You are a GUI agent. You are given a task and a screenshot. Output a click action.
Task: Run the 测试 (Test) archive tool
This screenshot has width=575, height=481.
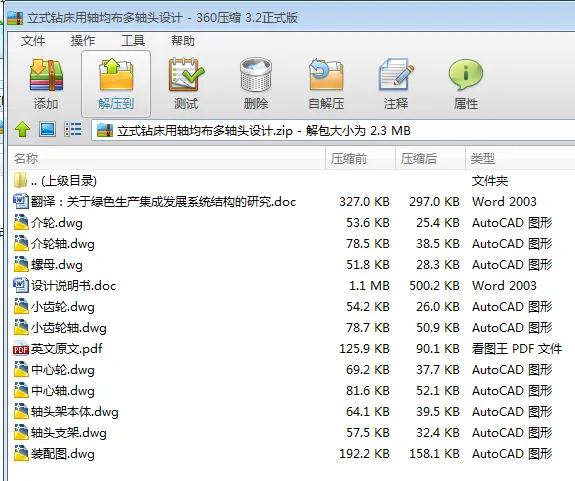(186, 75)
